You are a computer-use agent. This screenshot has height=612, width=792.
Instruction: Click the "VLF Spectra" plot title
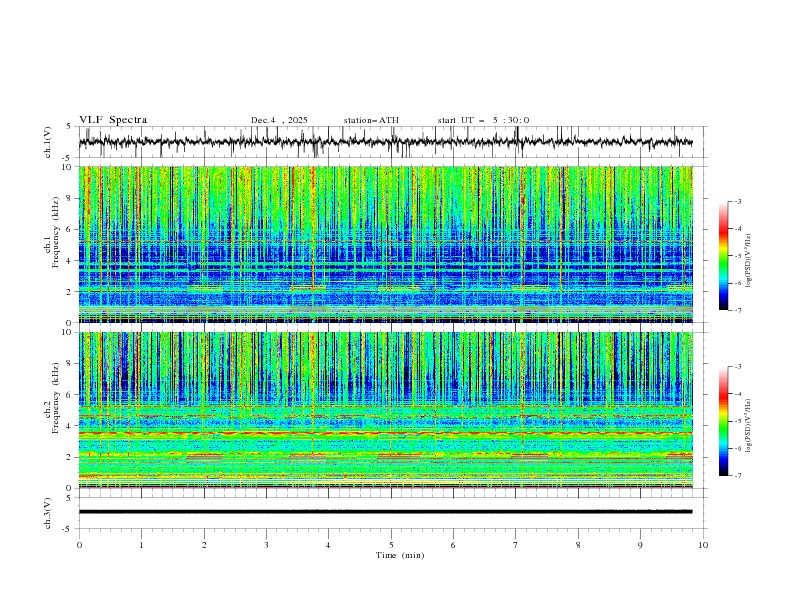pos(113,120)
